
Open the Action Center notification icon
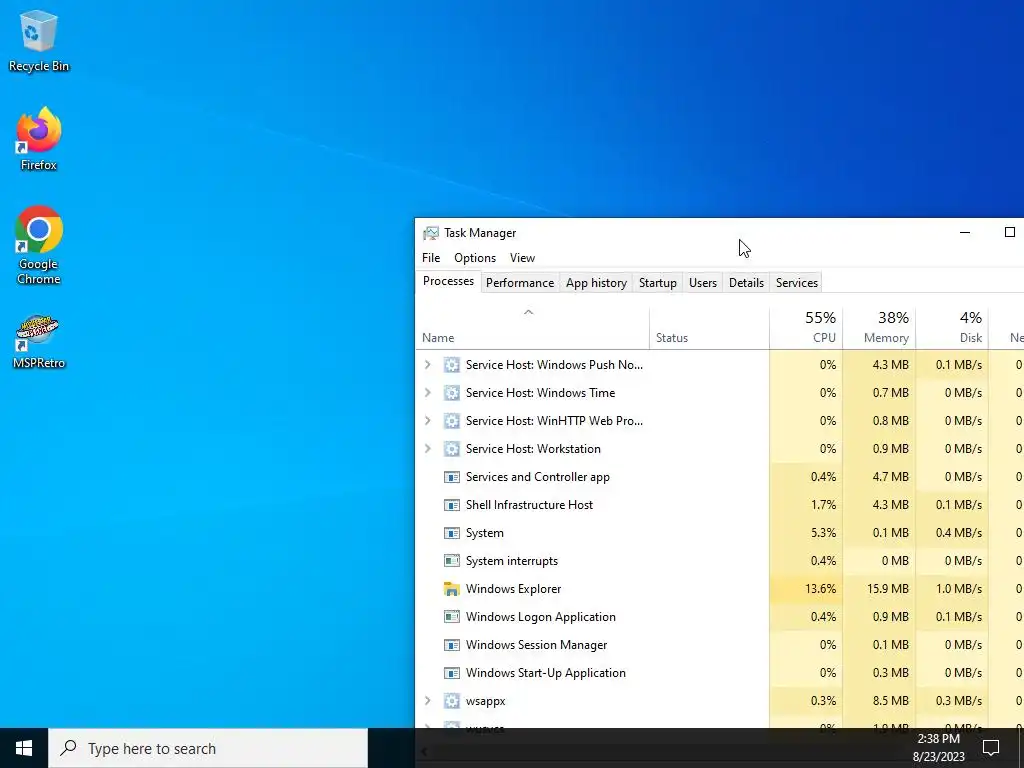click(x=991, y=748)
